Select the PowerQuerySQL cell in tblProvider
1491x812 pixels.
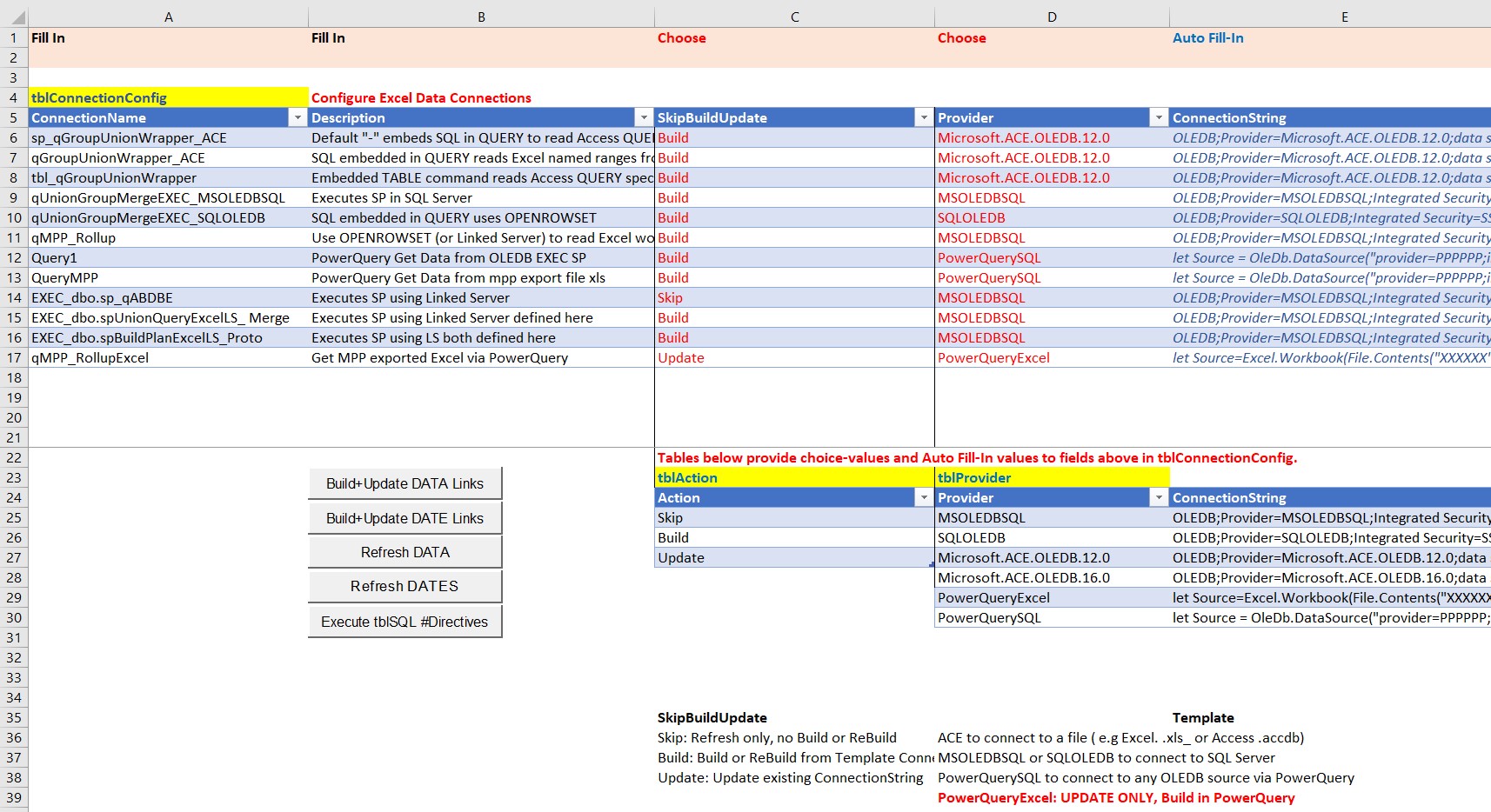point(1052,617)
